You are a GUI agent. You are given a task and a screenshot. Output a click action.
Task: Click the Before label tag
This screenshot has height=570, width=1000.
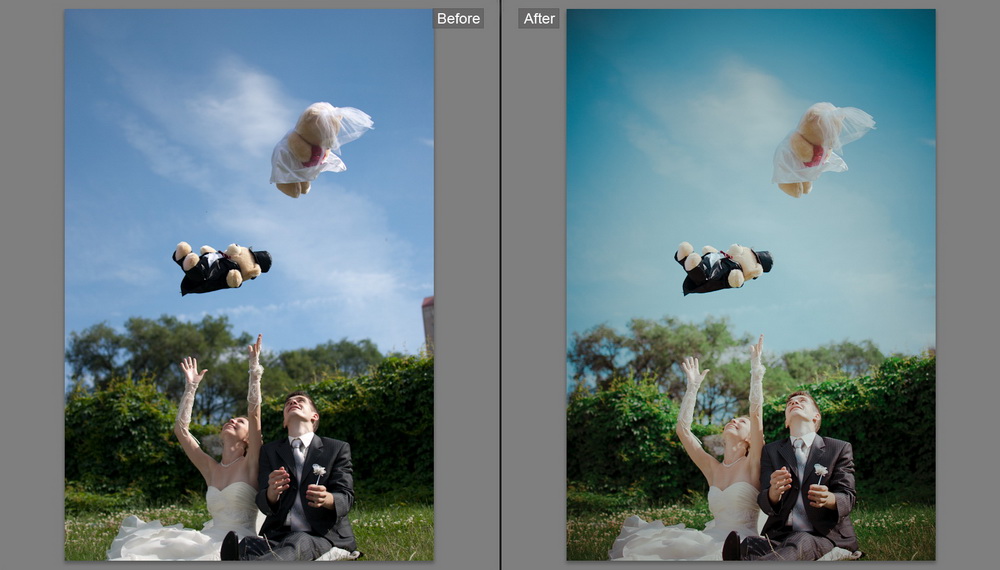click(457, 18)
